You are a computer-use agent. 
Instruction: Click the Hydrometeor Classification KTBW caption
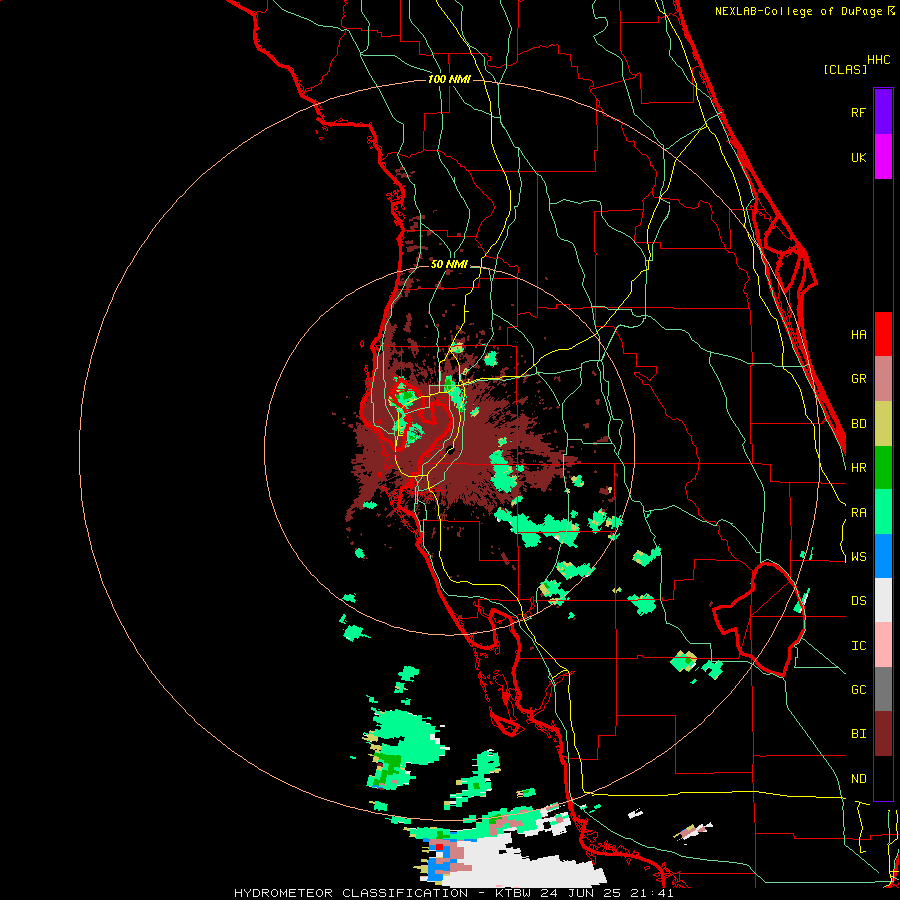[x=453, y=893]
